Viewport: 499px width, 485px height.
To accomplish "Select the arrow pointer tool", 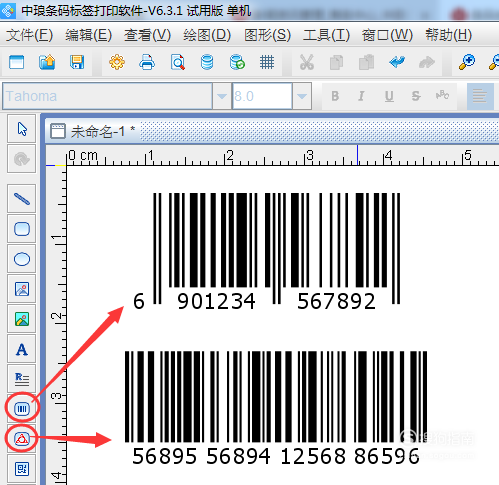I will tap(22, 129).
